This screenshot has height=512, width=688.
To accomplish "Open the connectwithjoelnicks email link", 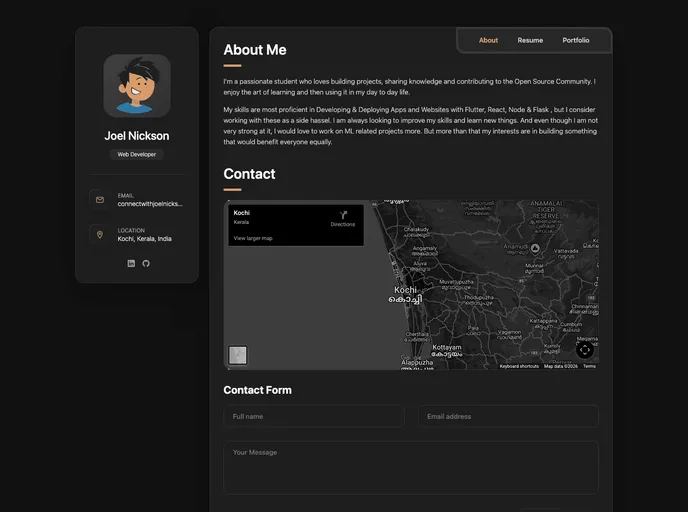I will pyautogui.click(x=150, y=204).
